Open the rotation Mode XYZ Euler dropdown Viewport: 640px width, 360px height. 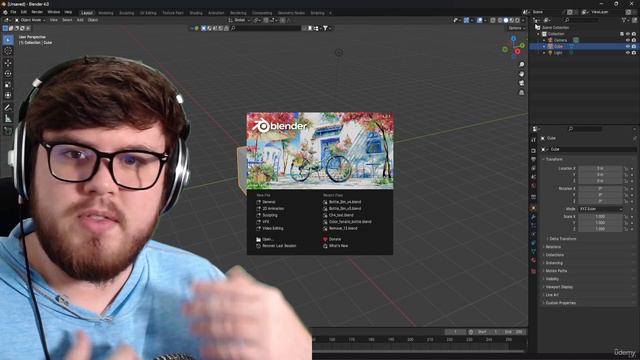600,209
